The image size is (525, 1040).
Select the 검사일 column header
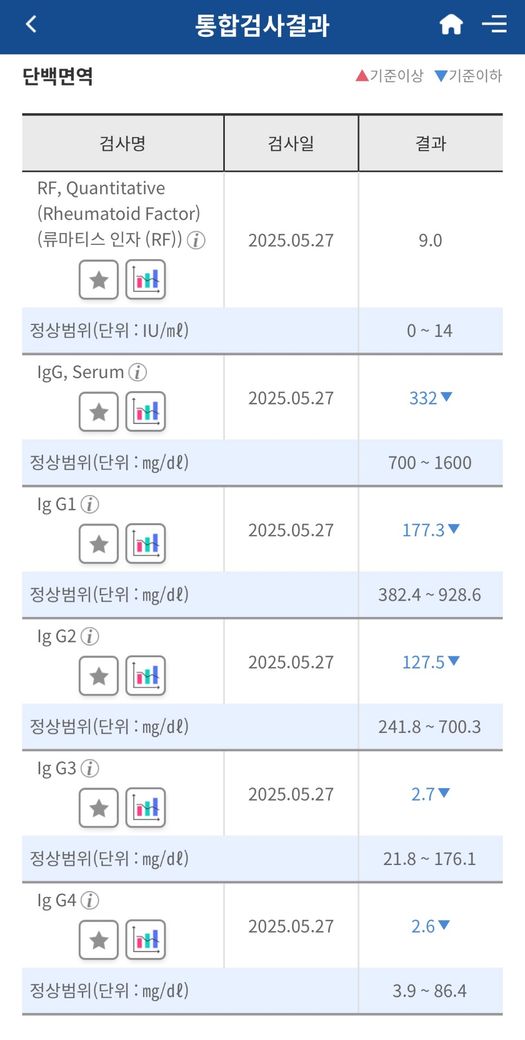click(x=291, y=143)
